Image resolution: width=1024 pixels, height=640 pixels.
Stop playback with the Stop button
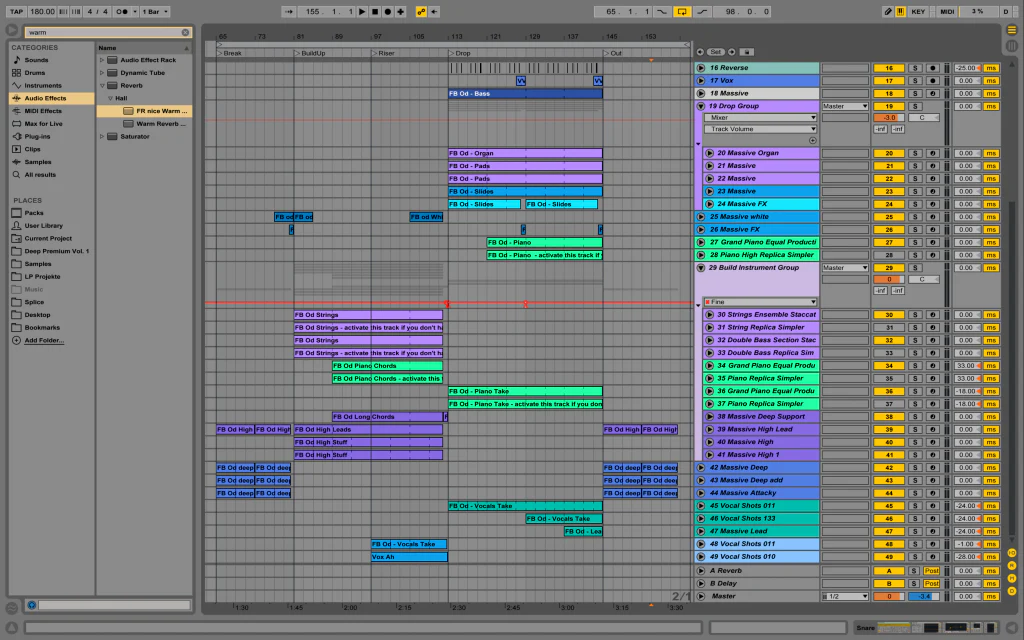(375, 12)
